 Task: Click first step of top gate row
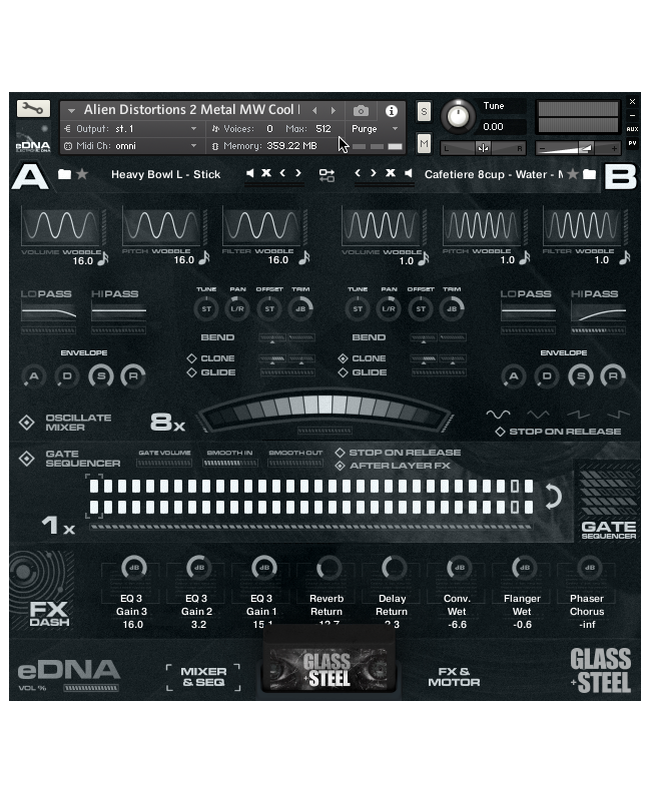point(94,486)
